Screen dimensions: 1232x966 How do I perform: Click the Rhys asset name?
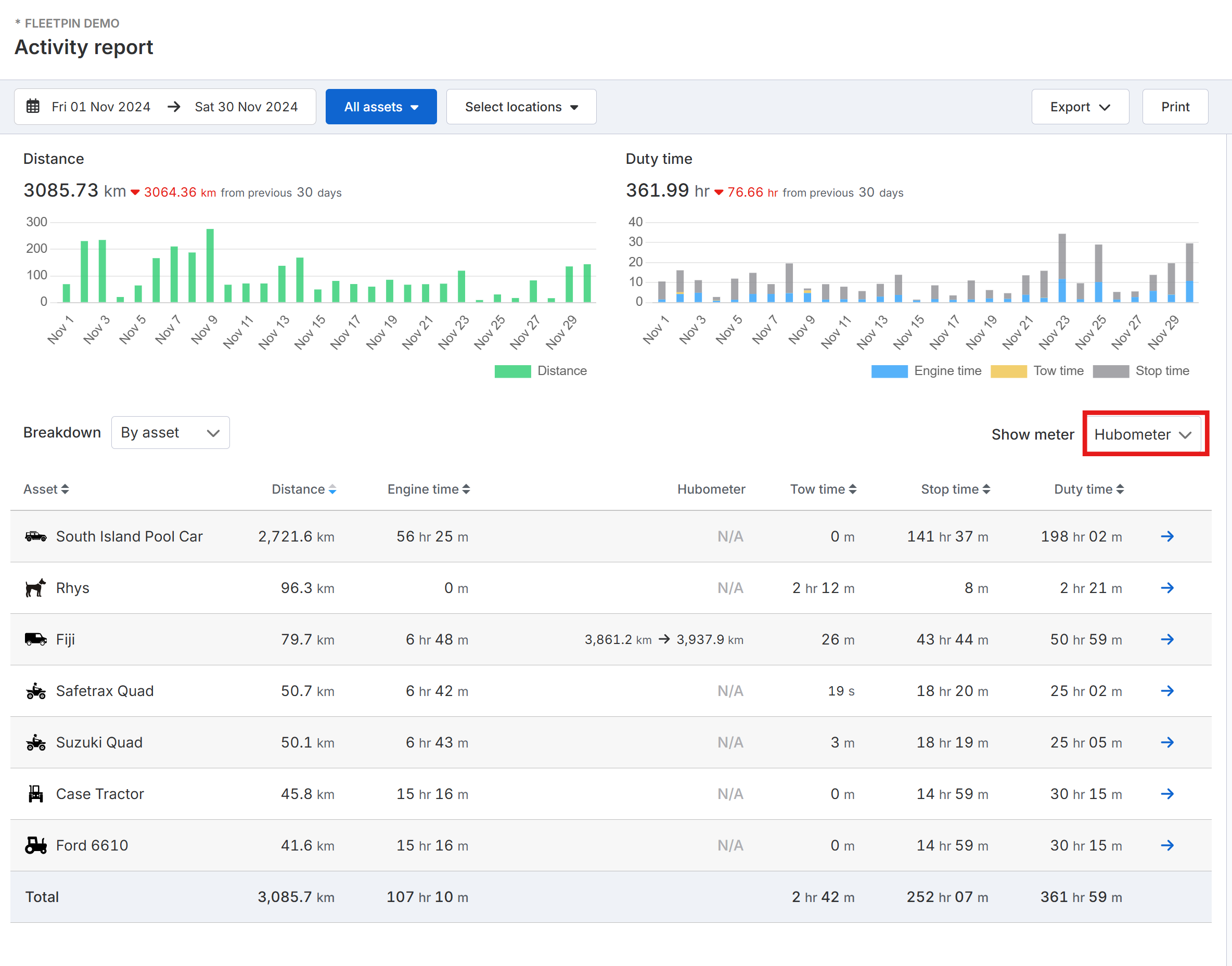[x=72, y=588]
